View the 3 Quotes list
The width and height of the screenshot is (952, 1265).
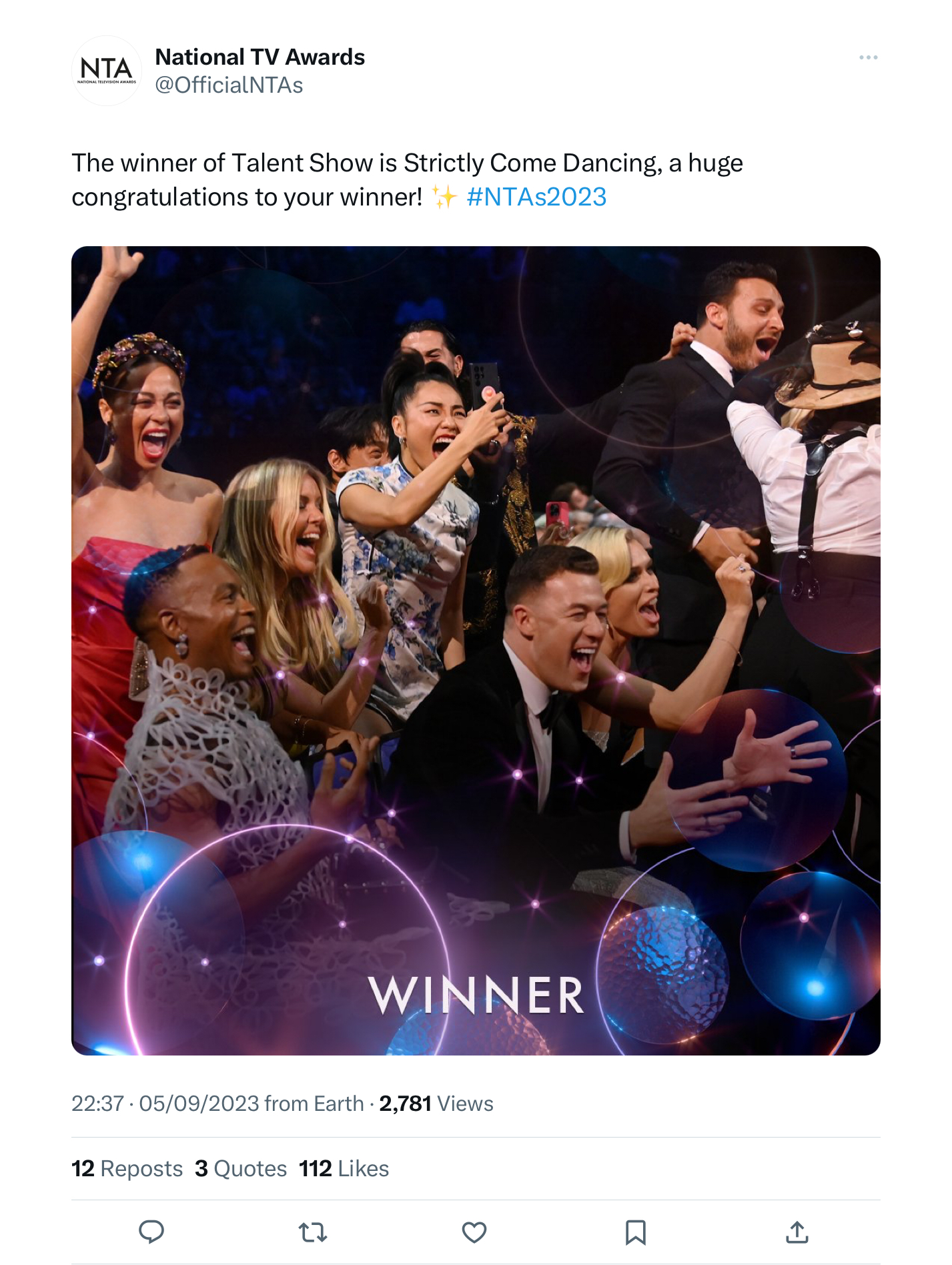tap(241, 1168)
